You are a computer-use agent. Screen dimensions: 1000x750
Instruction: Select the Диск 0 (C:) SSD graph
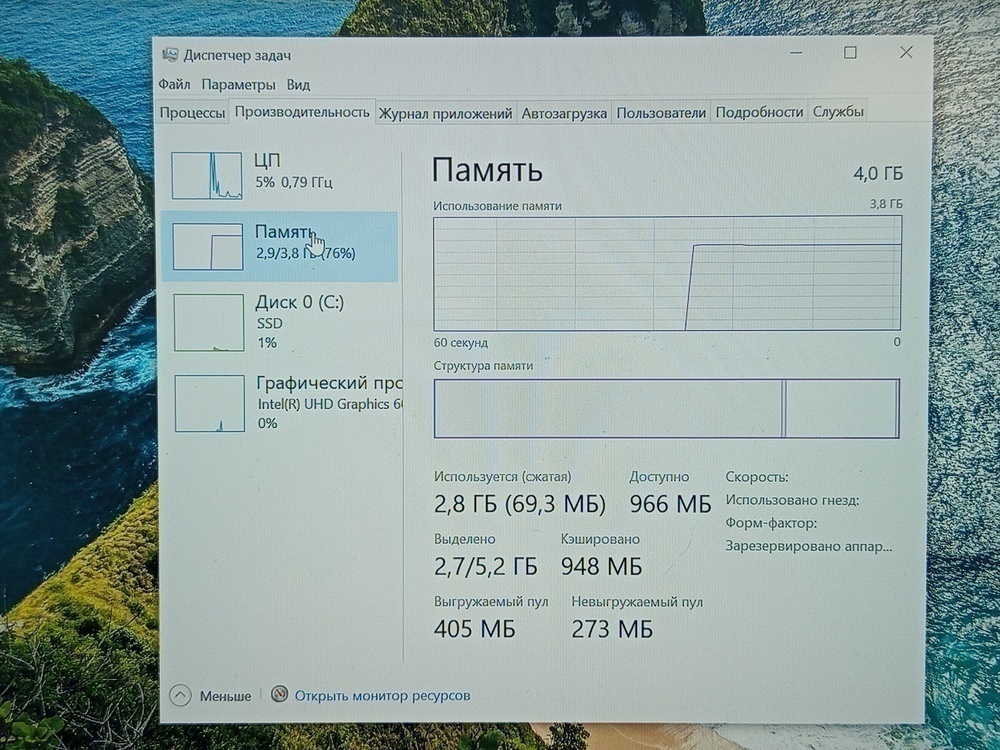[x=207, y=320]
